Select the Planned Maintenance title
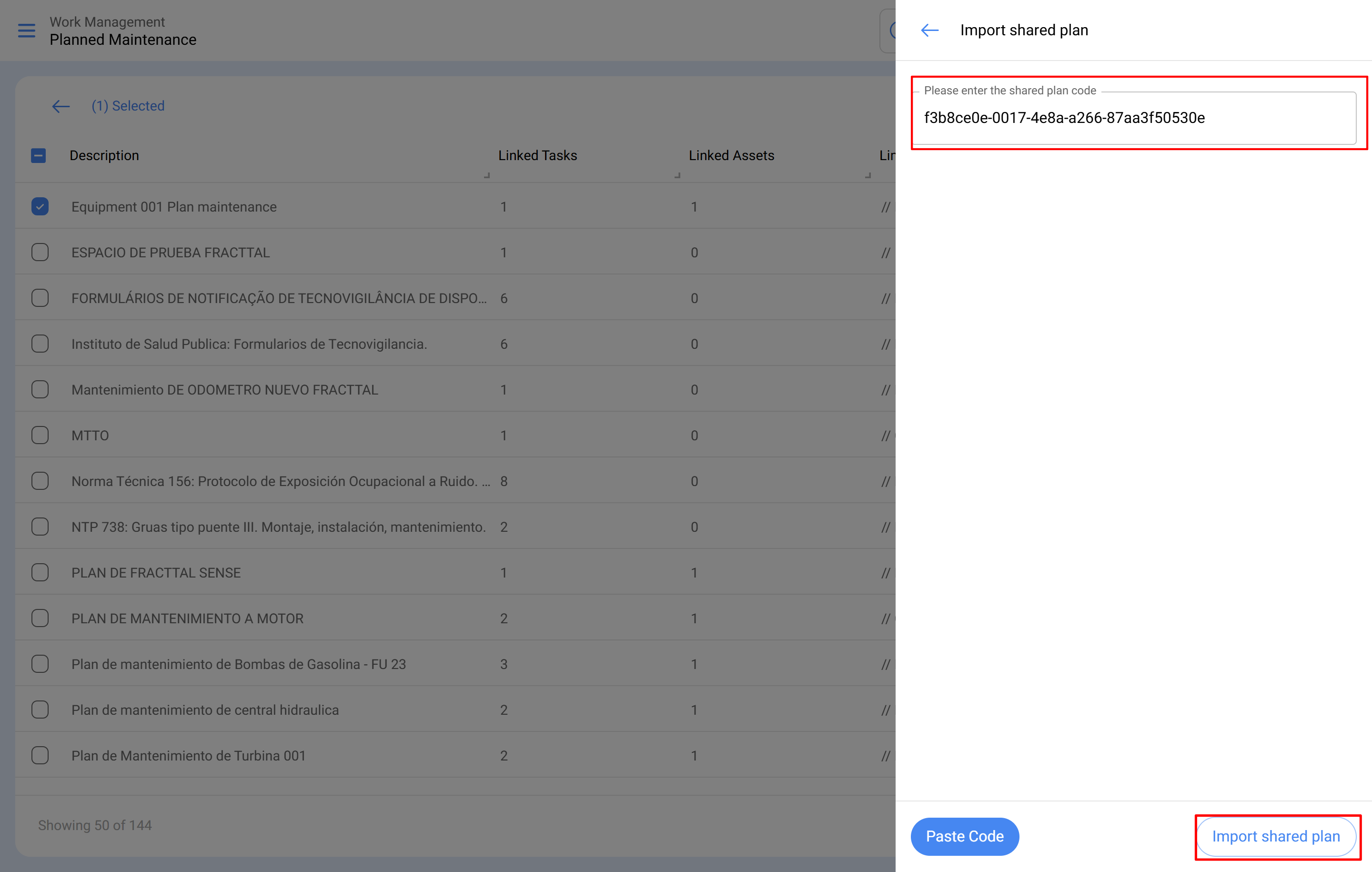 tap(123, 40)
